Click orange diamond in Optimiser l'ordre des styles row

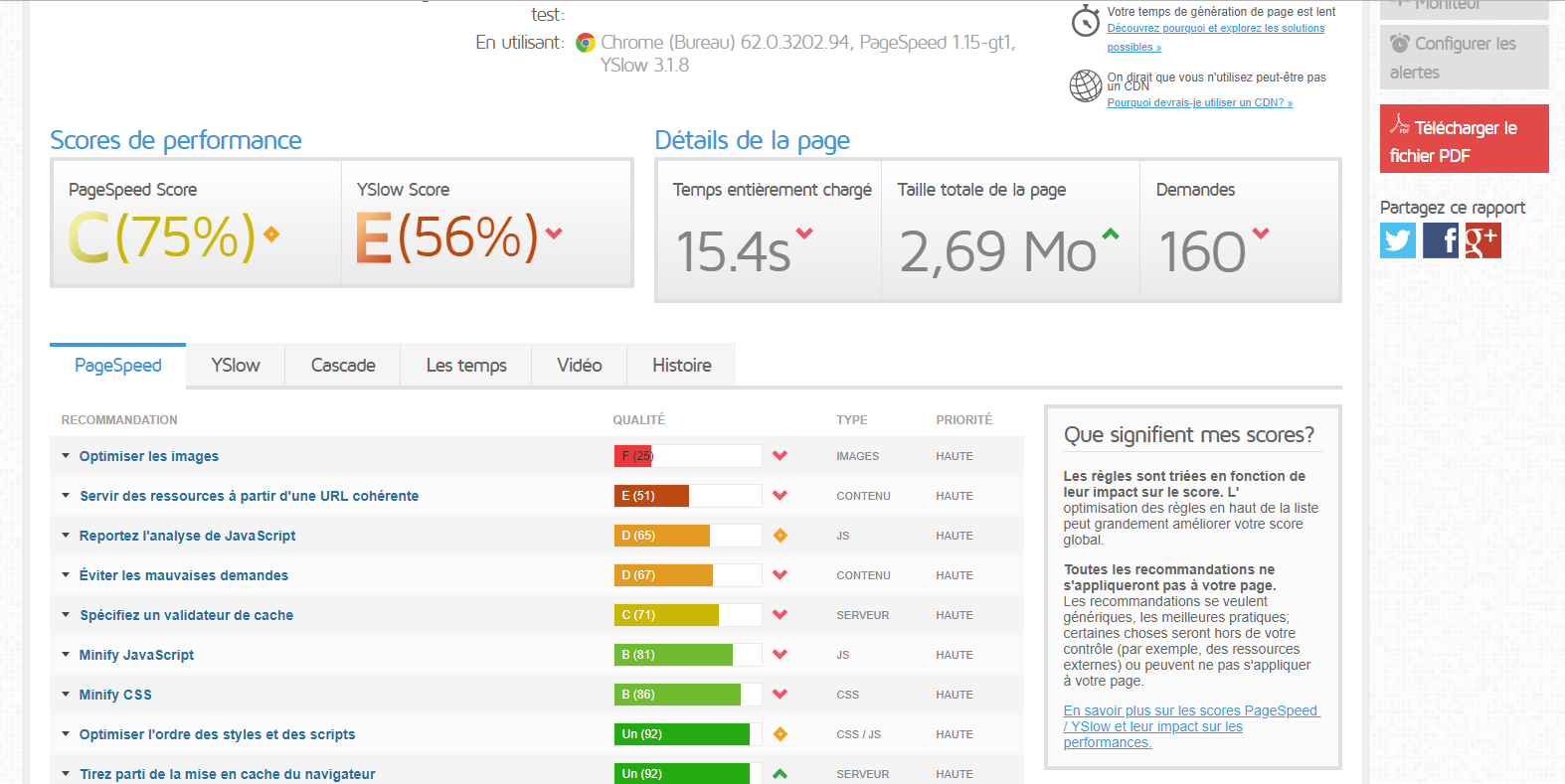click(781, 734)
